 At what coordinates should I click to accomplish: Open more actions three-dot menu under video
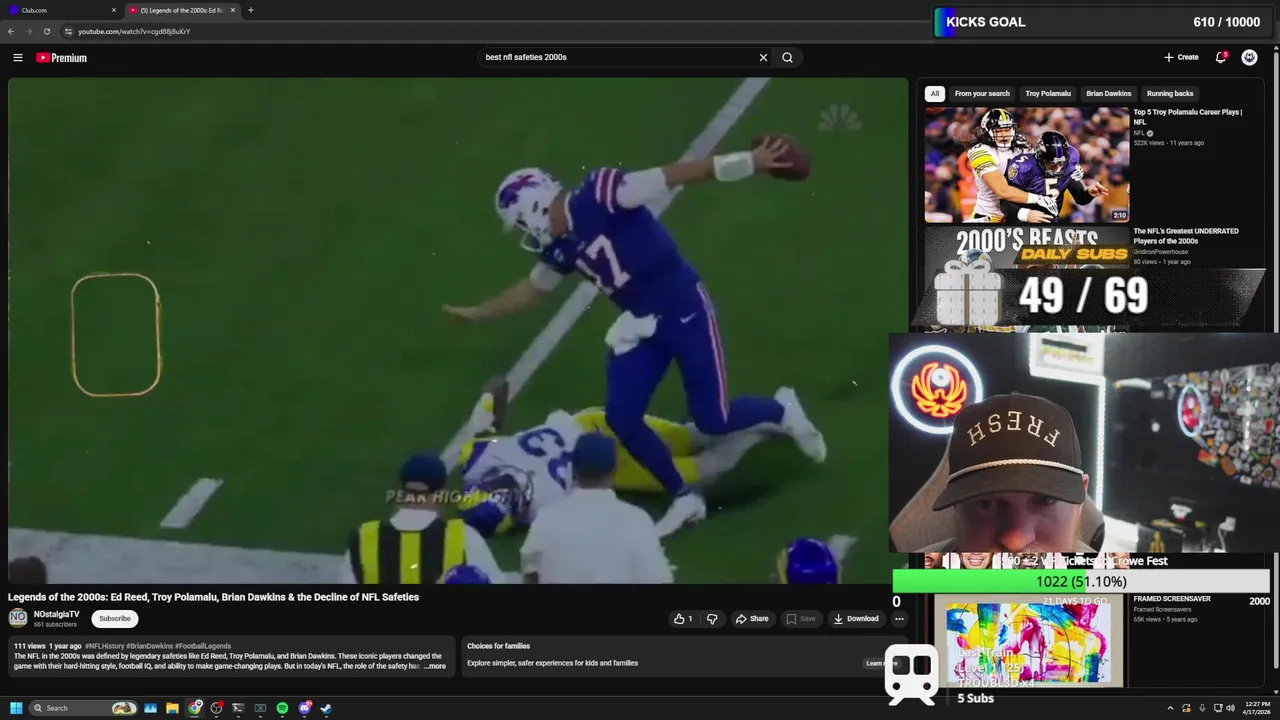pyautogui.click(x=899, y=619)
